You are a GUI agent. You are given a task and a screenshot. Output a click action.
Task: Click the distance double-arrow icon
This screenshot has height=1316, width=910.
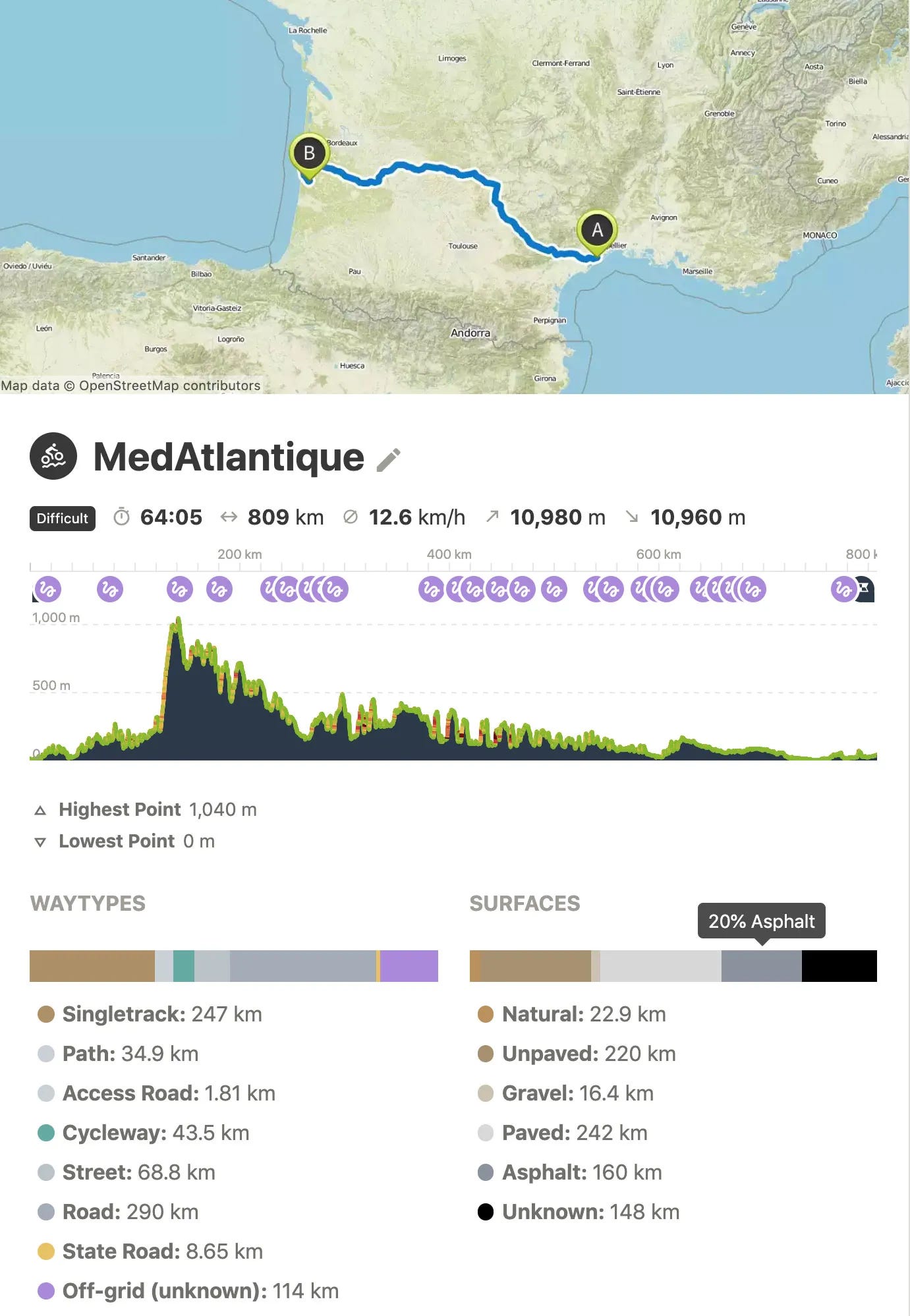pyautogui.click(x=229, y=517)
